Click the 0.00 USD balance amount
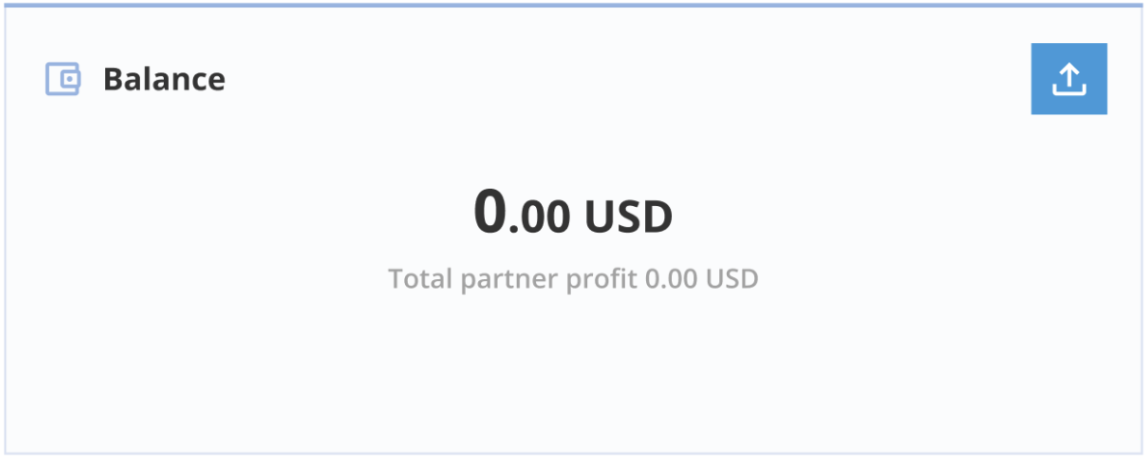1148x458 pixels. [573, 212]
